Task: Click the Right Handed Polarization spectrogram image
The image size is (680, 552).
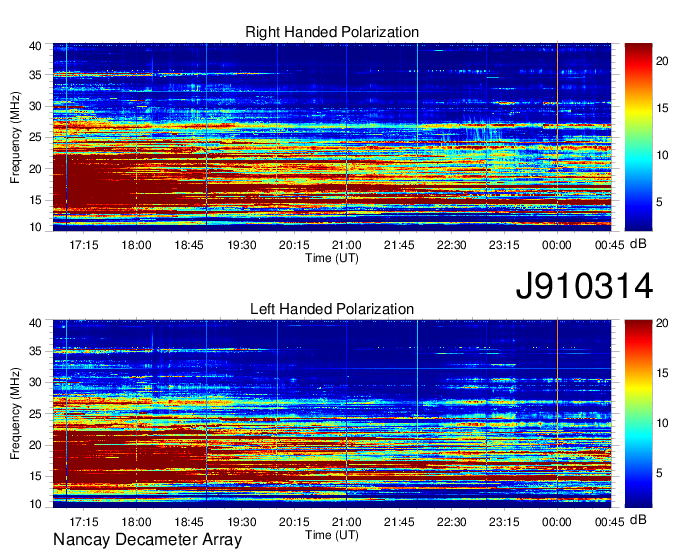Action: coord(332,137)
